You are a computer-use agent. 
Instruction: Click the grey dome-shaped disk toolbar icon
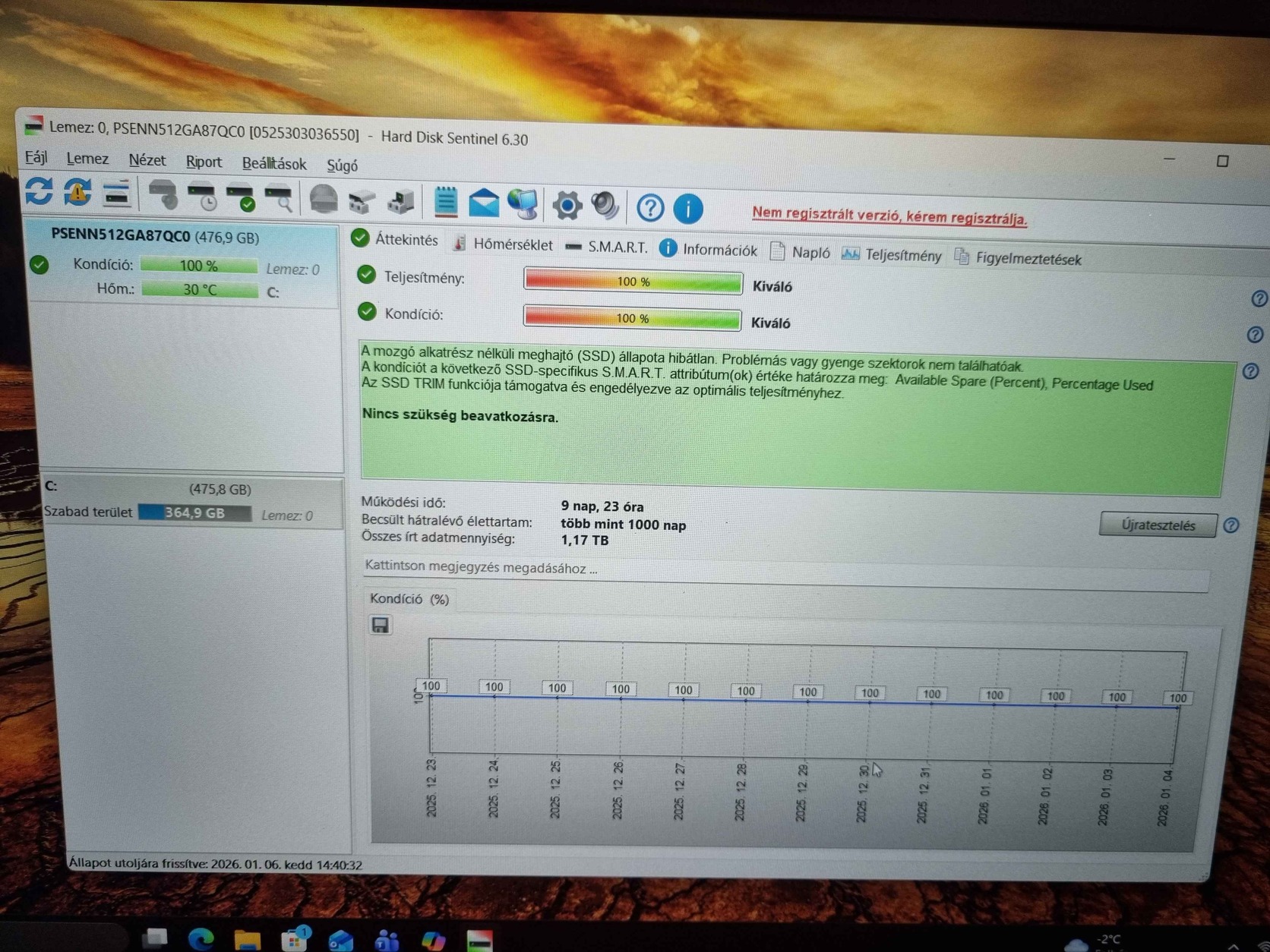(x=324, y=200)
